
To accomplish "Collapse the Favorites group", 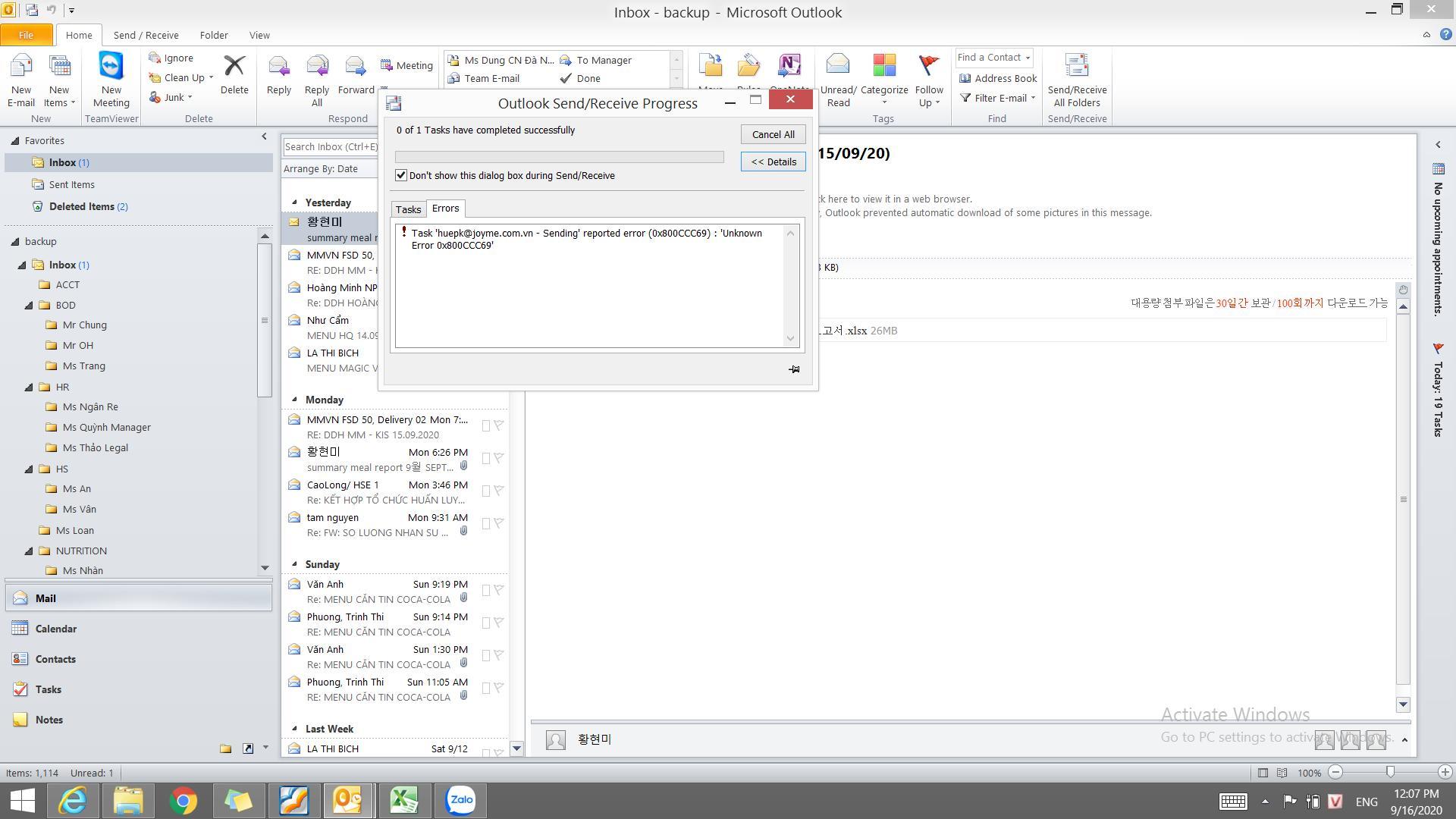I will pyautogui.click(x=15, y=141).
